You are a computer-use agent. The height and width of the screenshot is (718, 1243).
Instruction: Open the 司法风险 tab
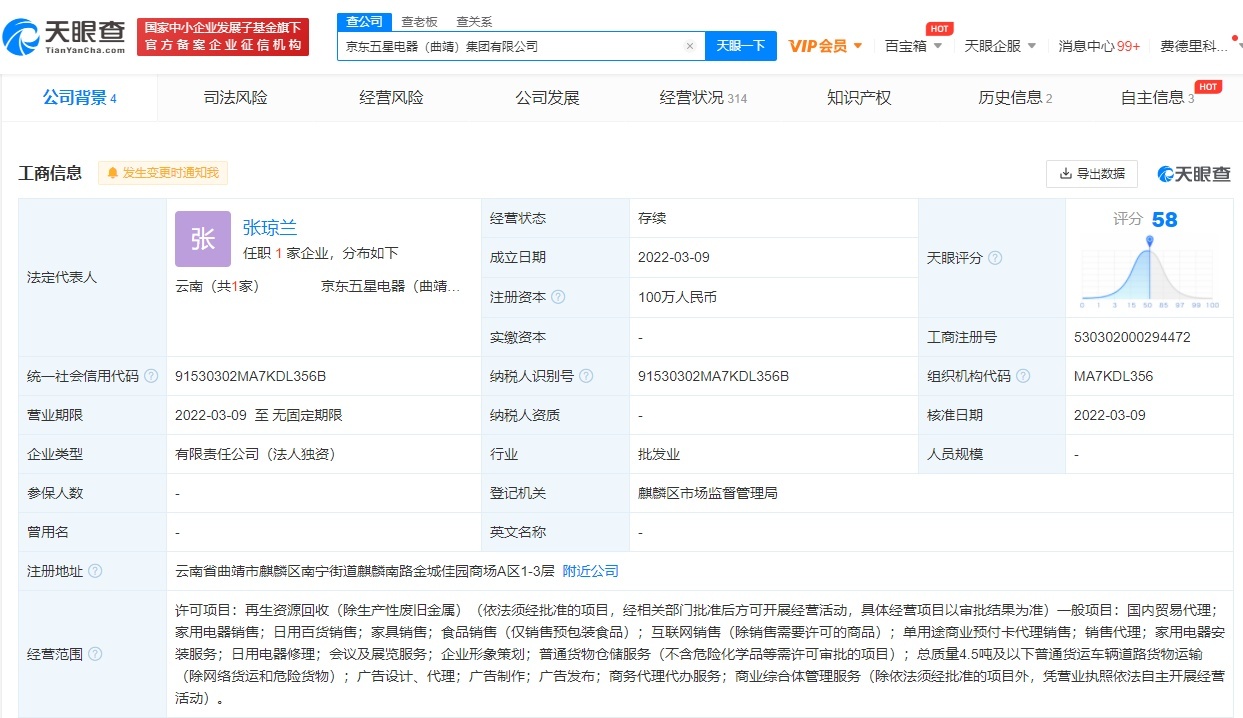(x=235, y=98)
